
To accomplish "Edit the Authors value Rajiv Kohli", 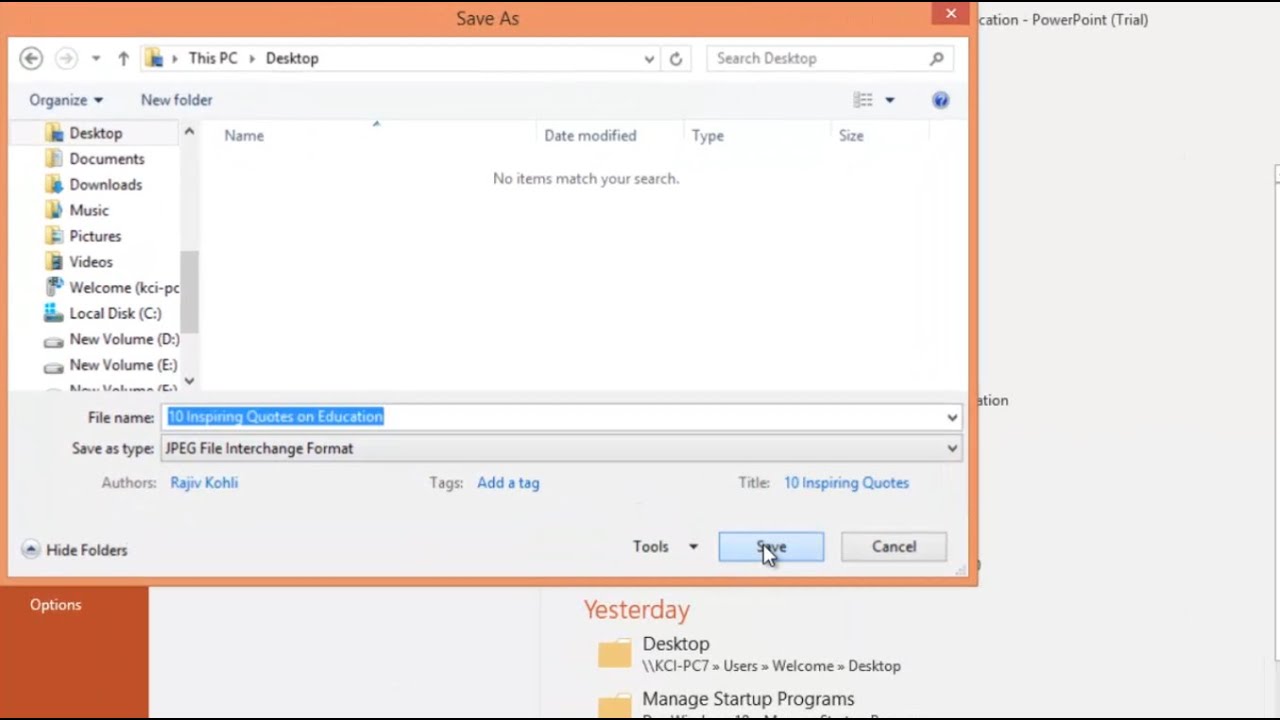I will pos(204,483).
